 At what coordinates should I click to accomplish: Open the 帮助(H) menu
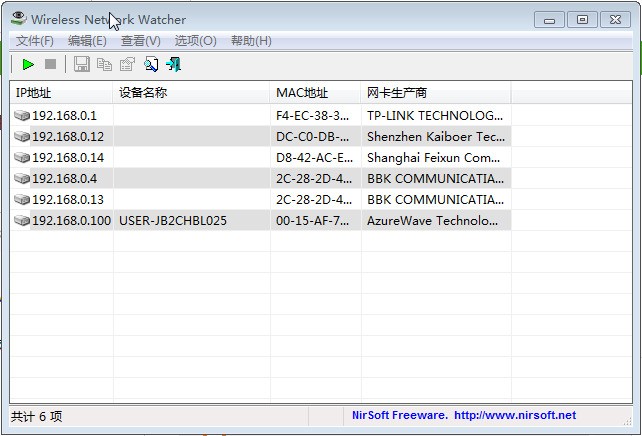251,41
